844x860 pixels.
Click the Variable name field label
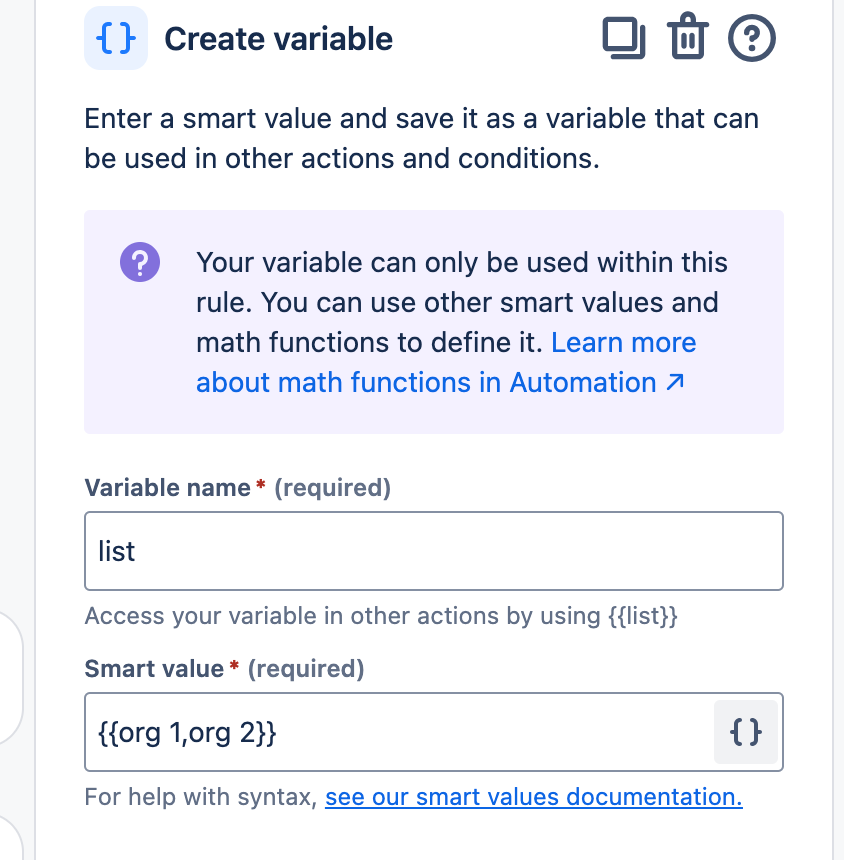pos(167,488)
